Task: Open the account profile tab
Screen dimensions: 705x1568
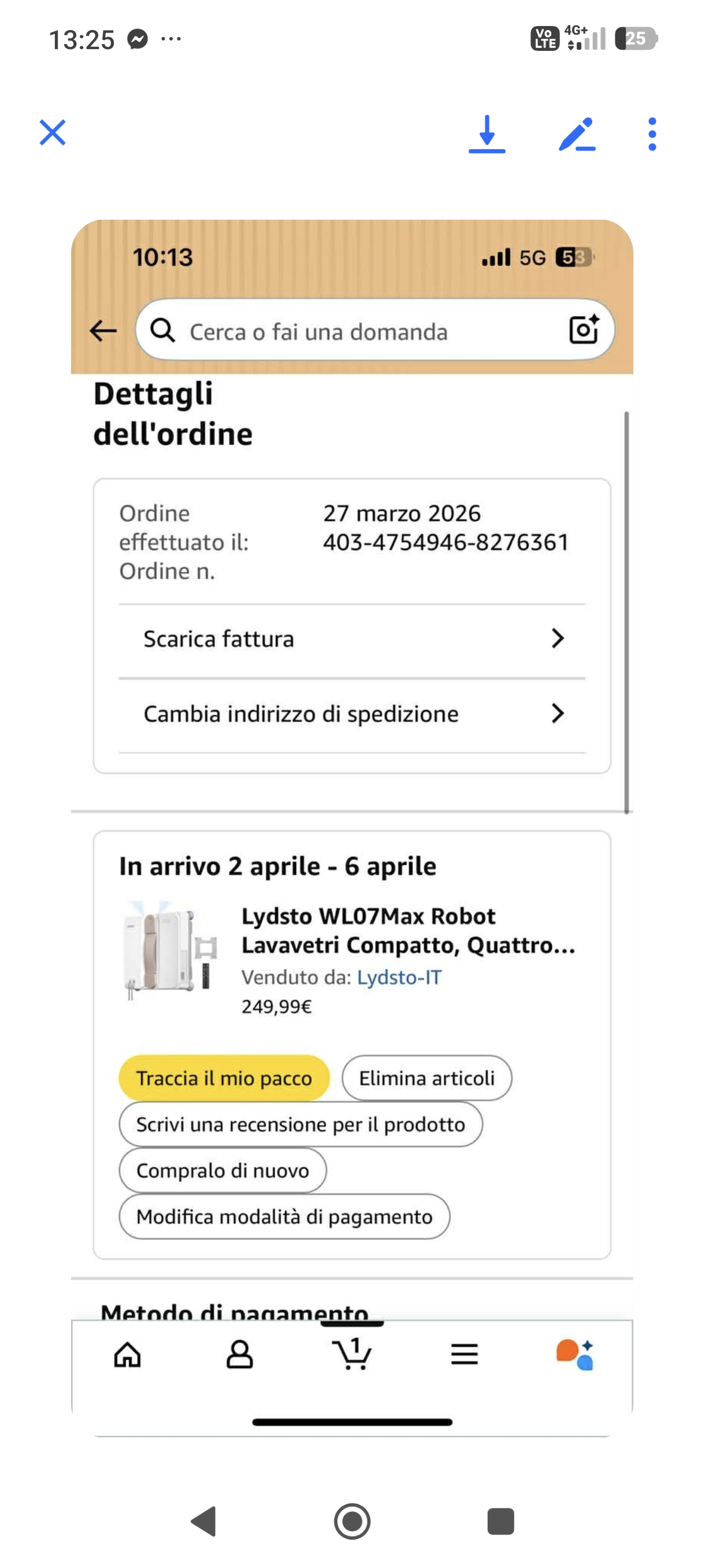Action: [240, 1355]
